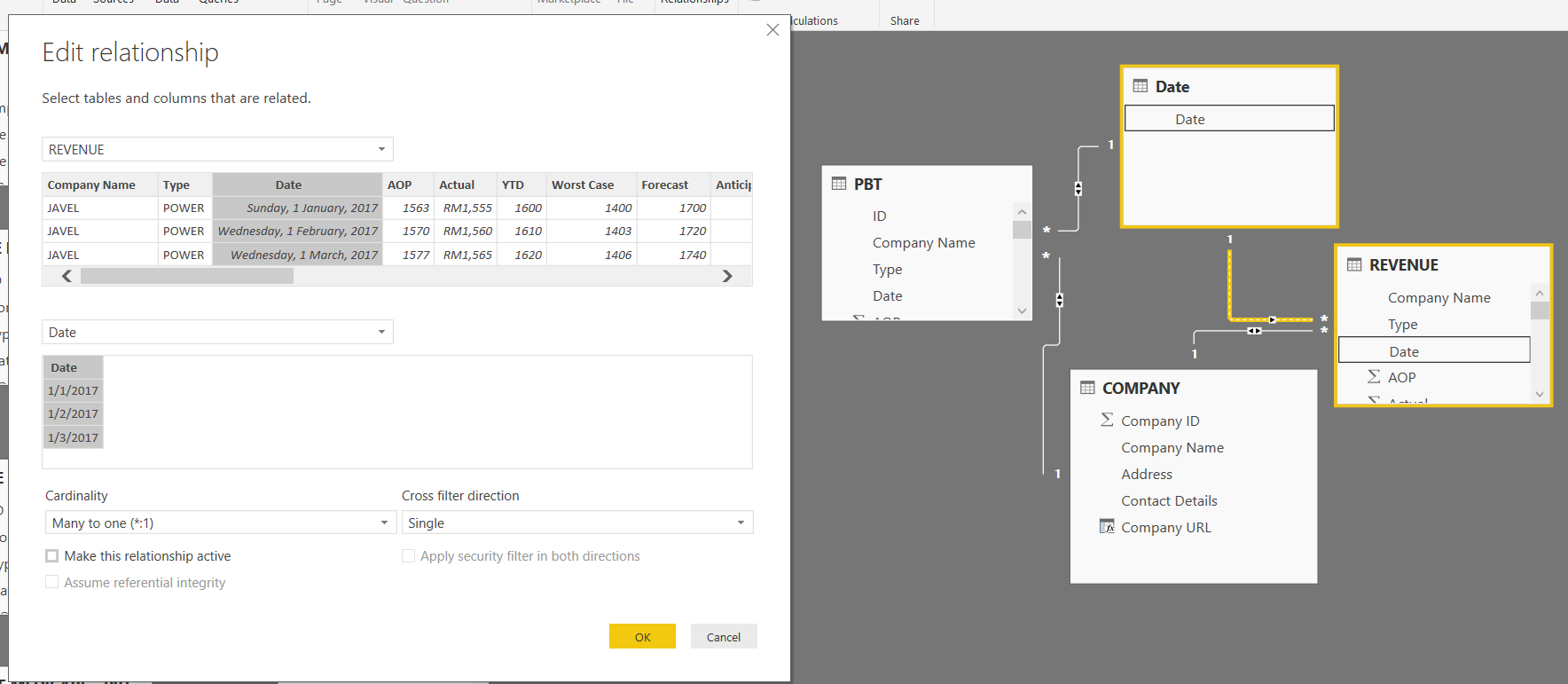Open the Cardinality Many to one dropdown
The height and width of the screenshot is (684, 1568).
[x=220, y=523]
